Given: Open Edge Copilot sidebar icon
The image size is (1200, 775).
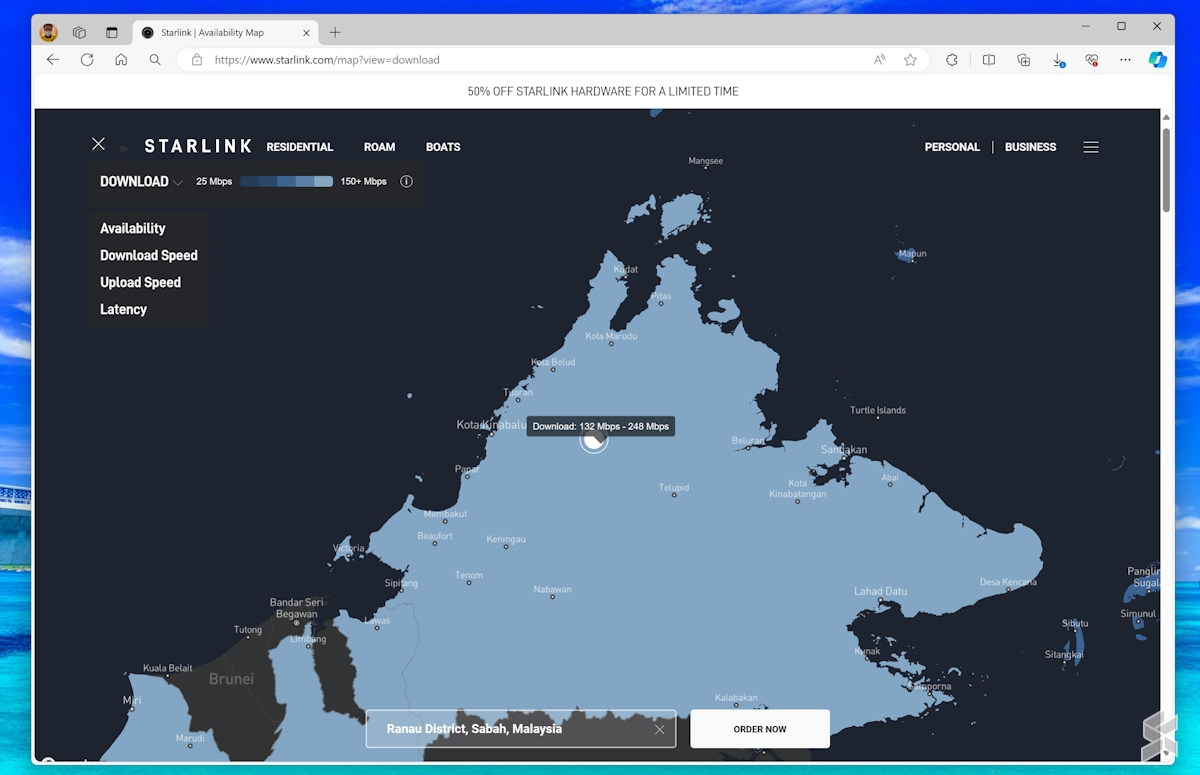Looking at the screenshot, I should (x=1157, y=60).
